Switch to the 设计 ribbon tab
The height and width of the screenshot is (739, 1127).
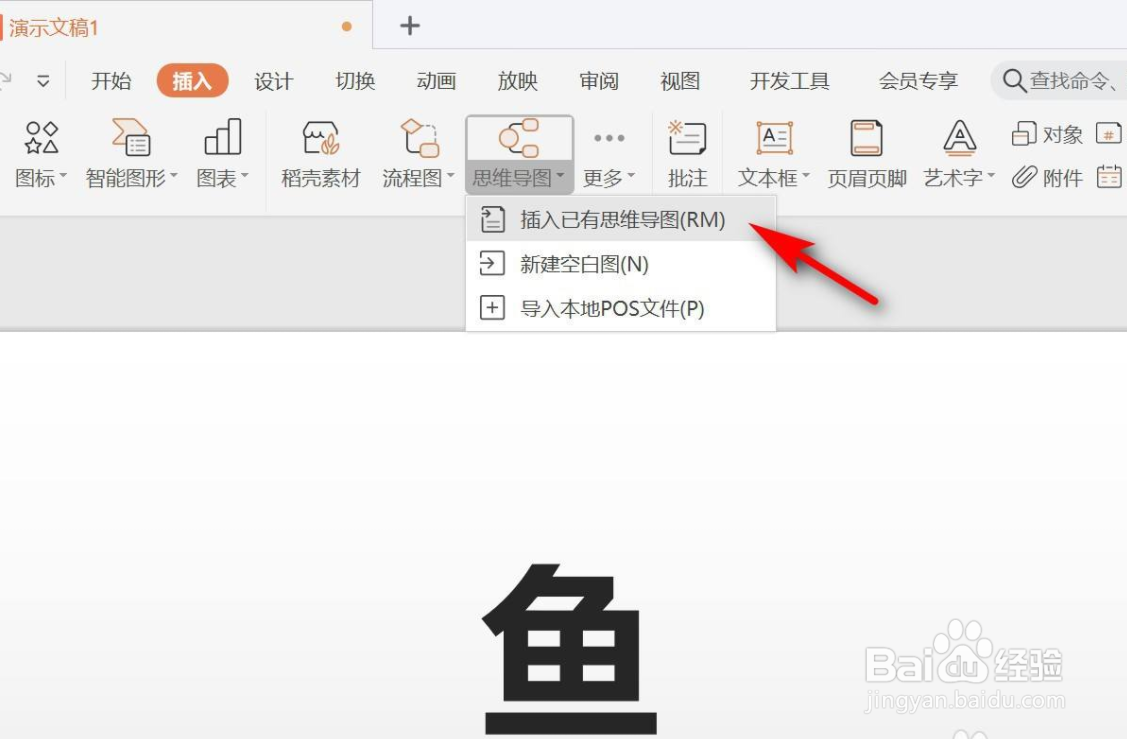[x=274, y=81]
